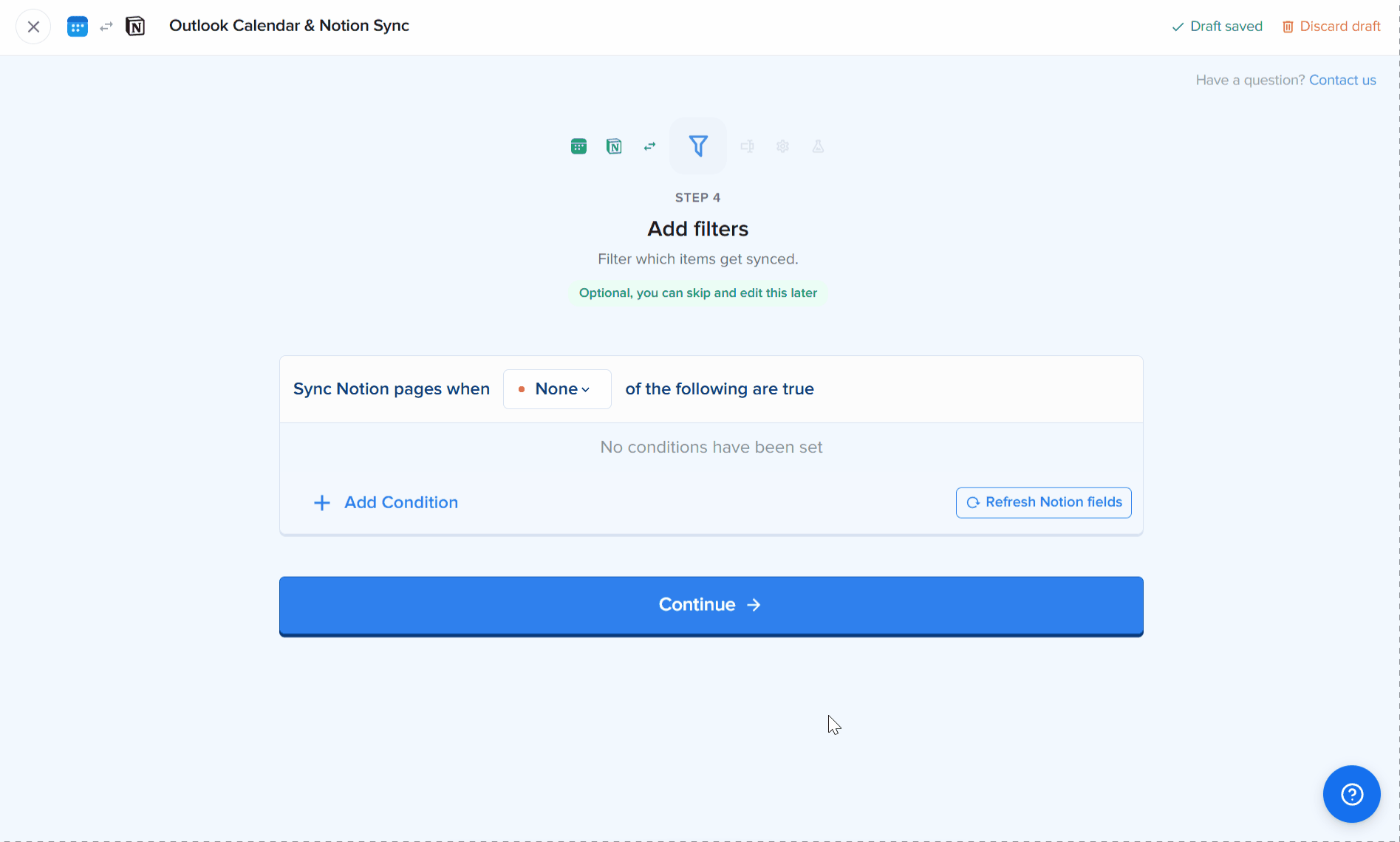The width and height of the screenshot is (1400, 842).
Task: Open the None condition dropdown
Action: click(557, 389)
